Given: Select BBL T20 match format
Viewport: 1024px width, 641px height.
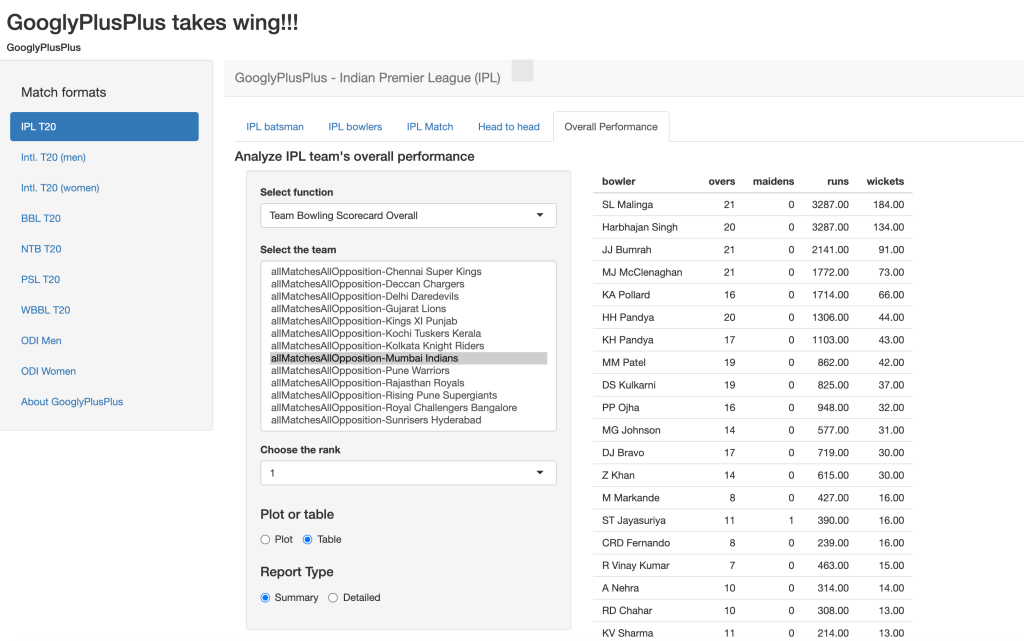Looking at the screenshot, I should click(x=41, y=218).
